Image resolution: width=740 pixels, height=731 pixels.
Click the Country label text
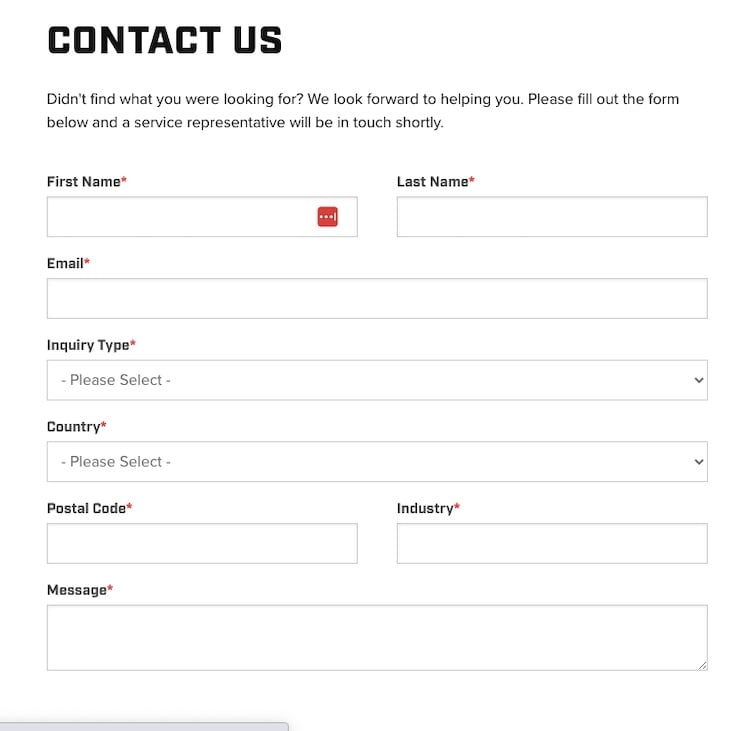73,427
